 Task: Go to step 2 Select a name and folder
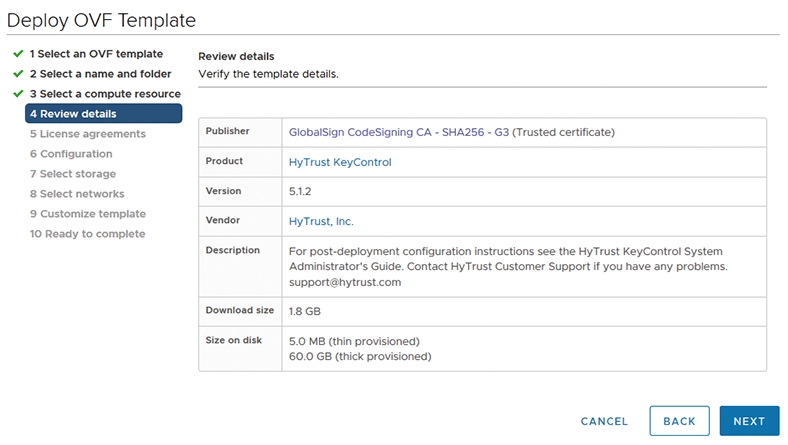[x=101, y=74]
